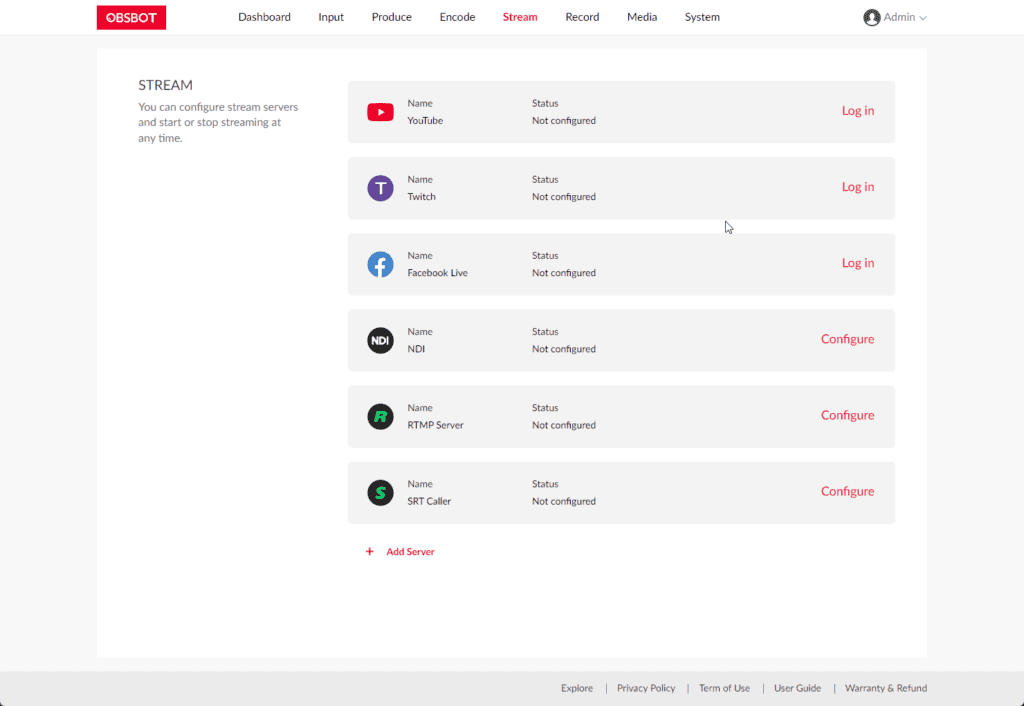The height and width of the screenshot is (706, 1024).
Task: Click the RTMP Server icon
Action: [x=380, y=416]
